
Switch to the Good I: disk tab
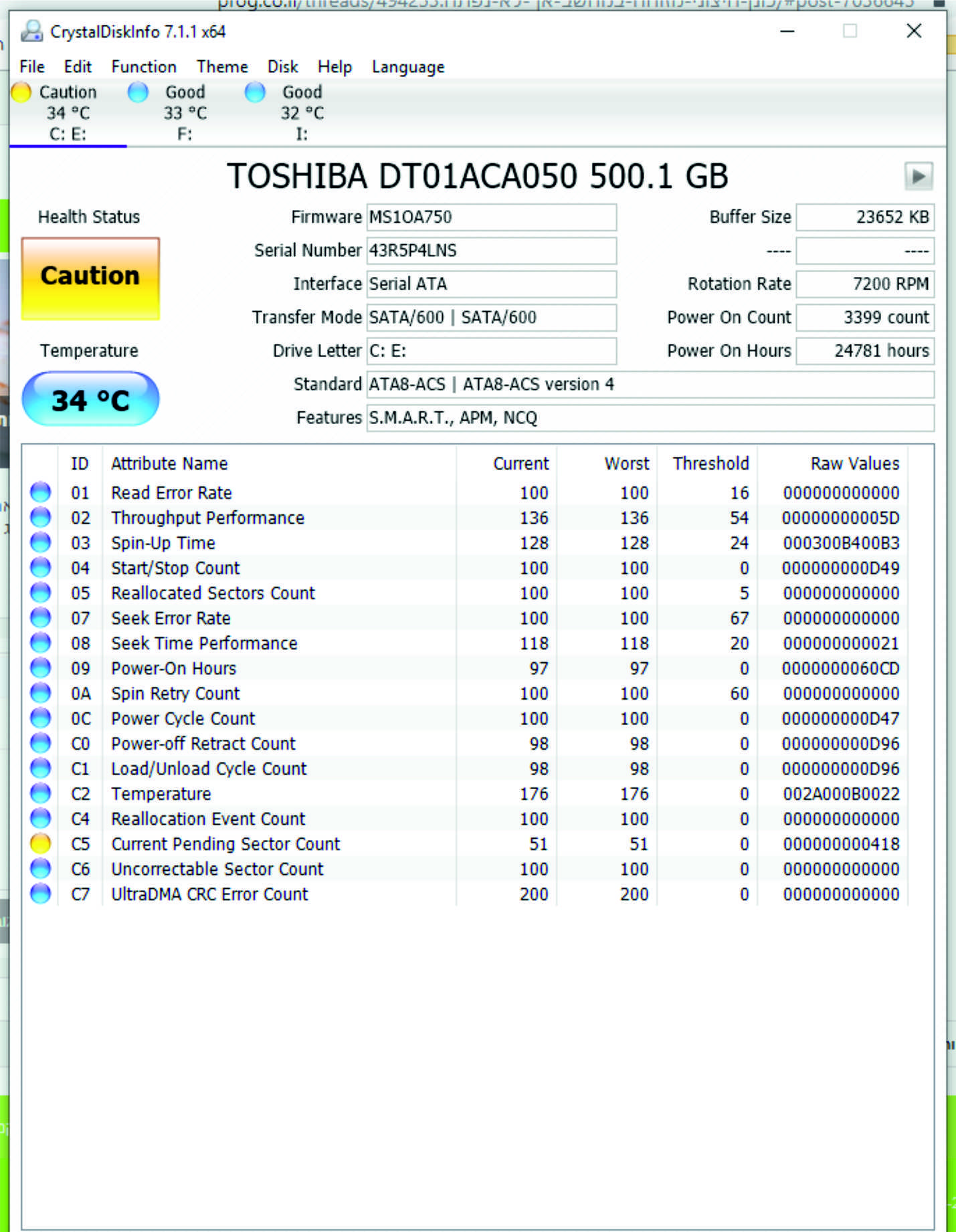click(x=302, y=112)
